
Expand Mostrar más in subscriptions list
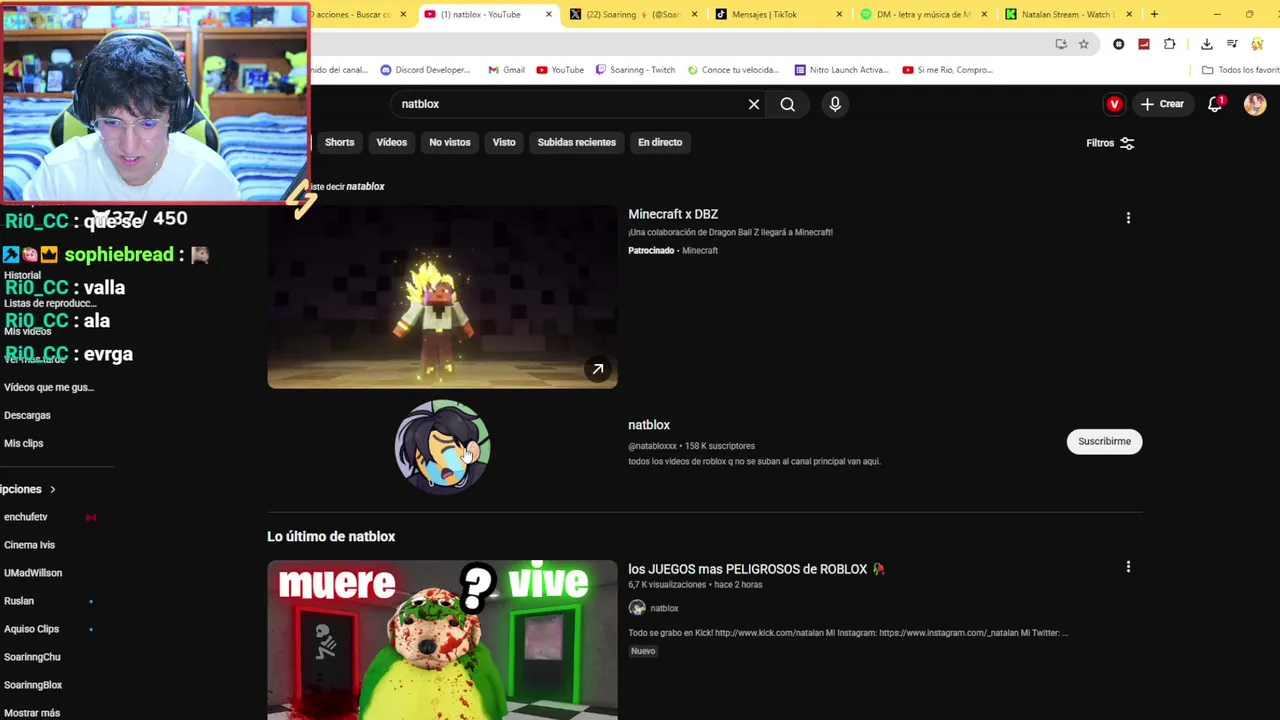(32, 713)
